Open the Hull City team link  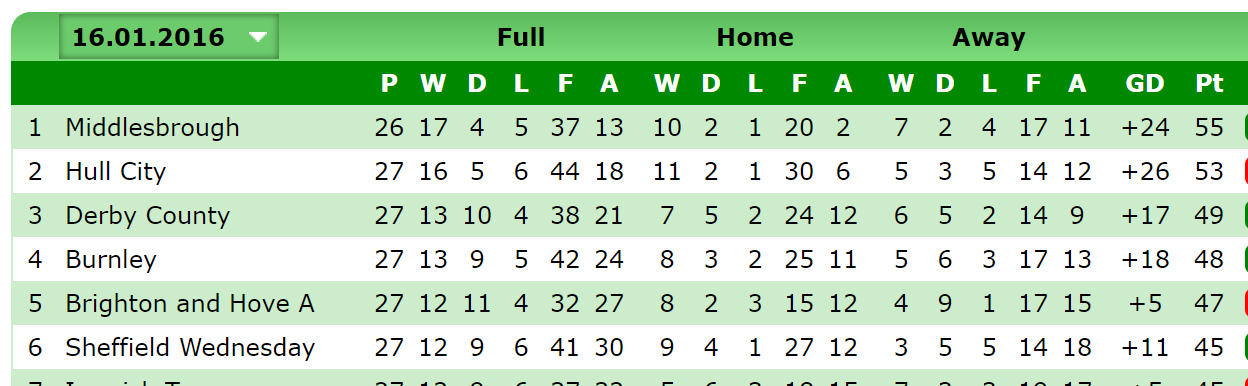click(115, 171)
